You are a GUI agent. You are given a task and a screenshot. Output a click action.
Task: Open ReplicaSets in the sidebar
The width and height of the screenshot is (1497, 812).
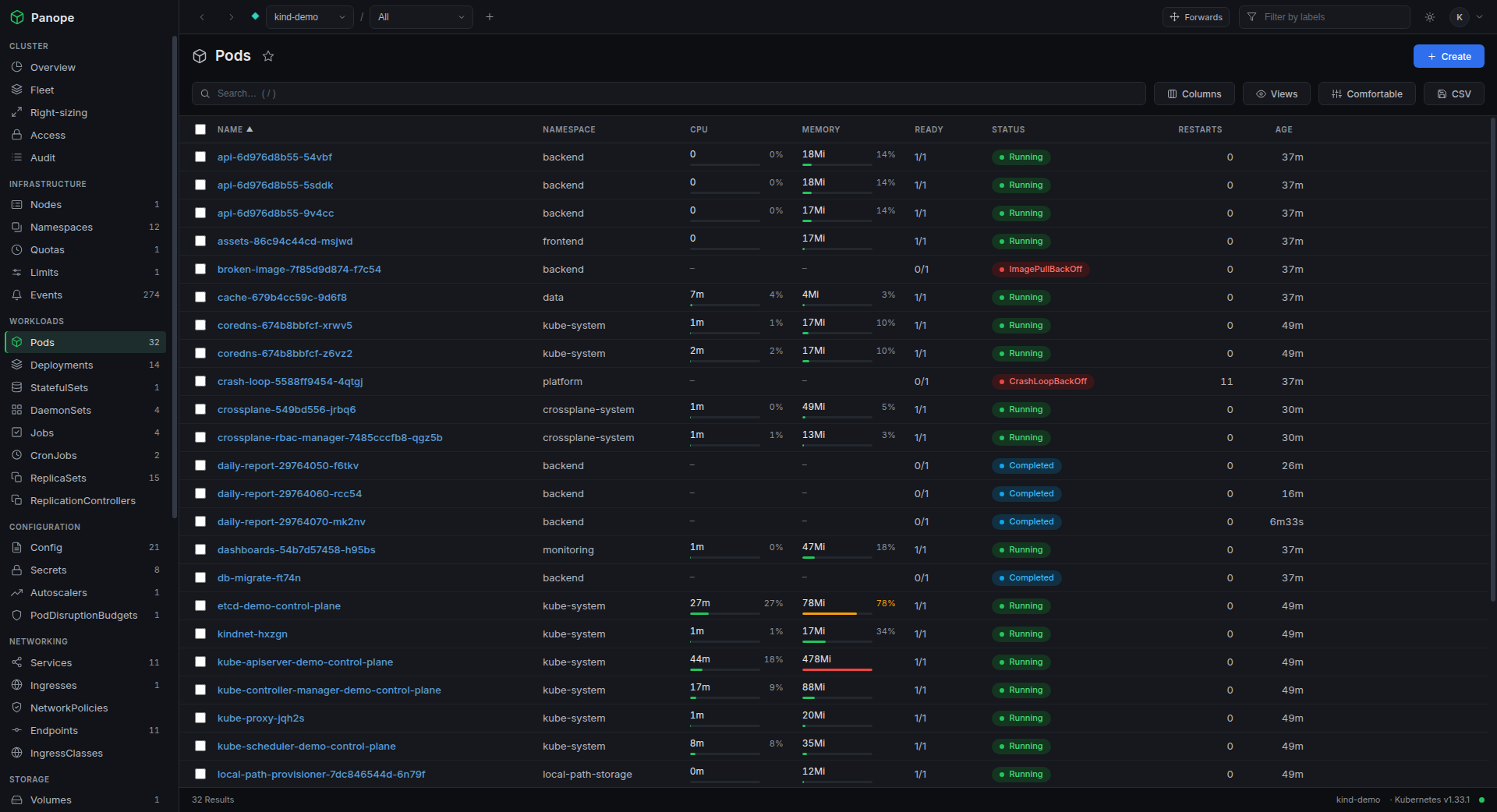click(x=86, y=478)
